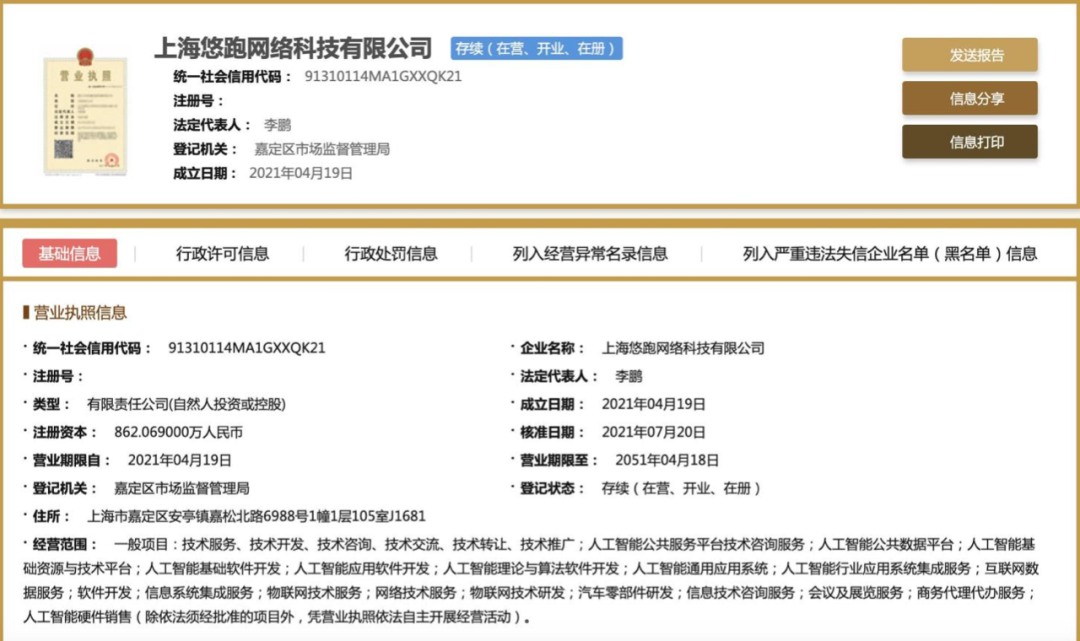Image resolution: width=1080 pixels, height=641 pixels.
Task: Open 列入严重违法失信企业名单(黑名单)信息 tab
Action: point(890,254)
